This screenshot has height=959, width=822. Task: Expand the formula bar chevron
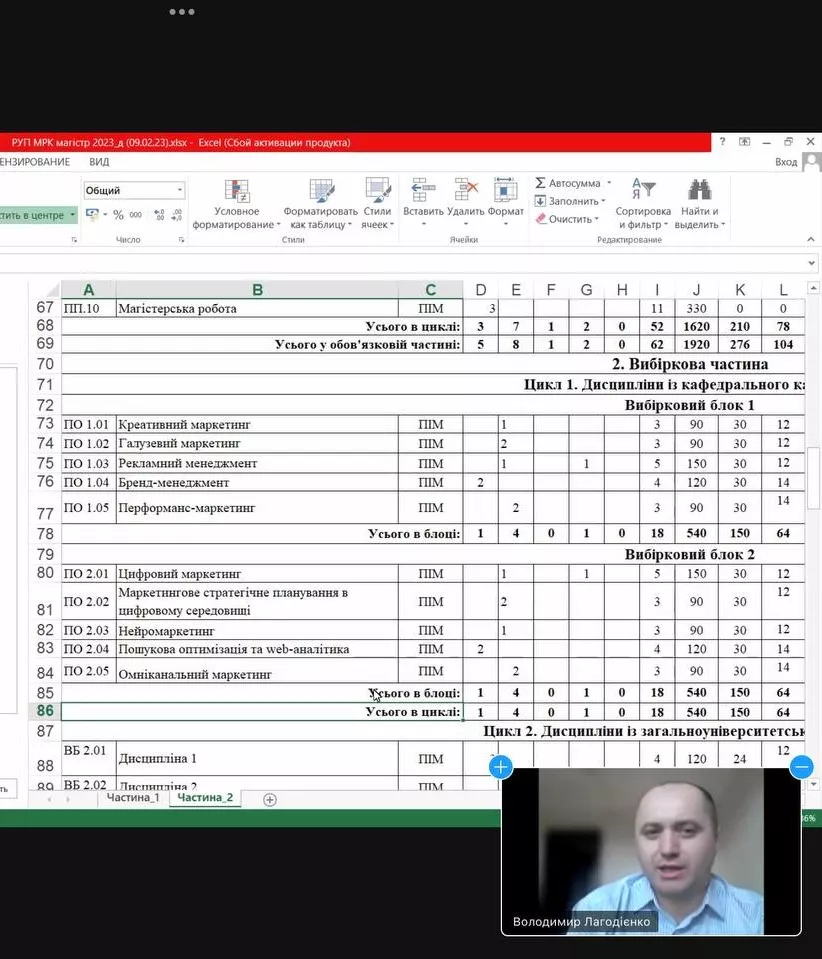tap(811, 262)
